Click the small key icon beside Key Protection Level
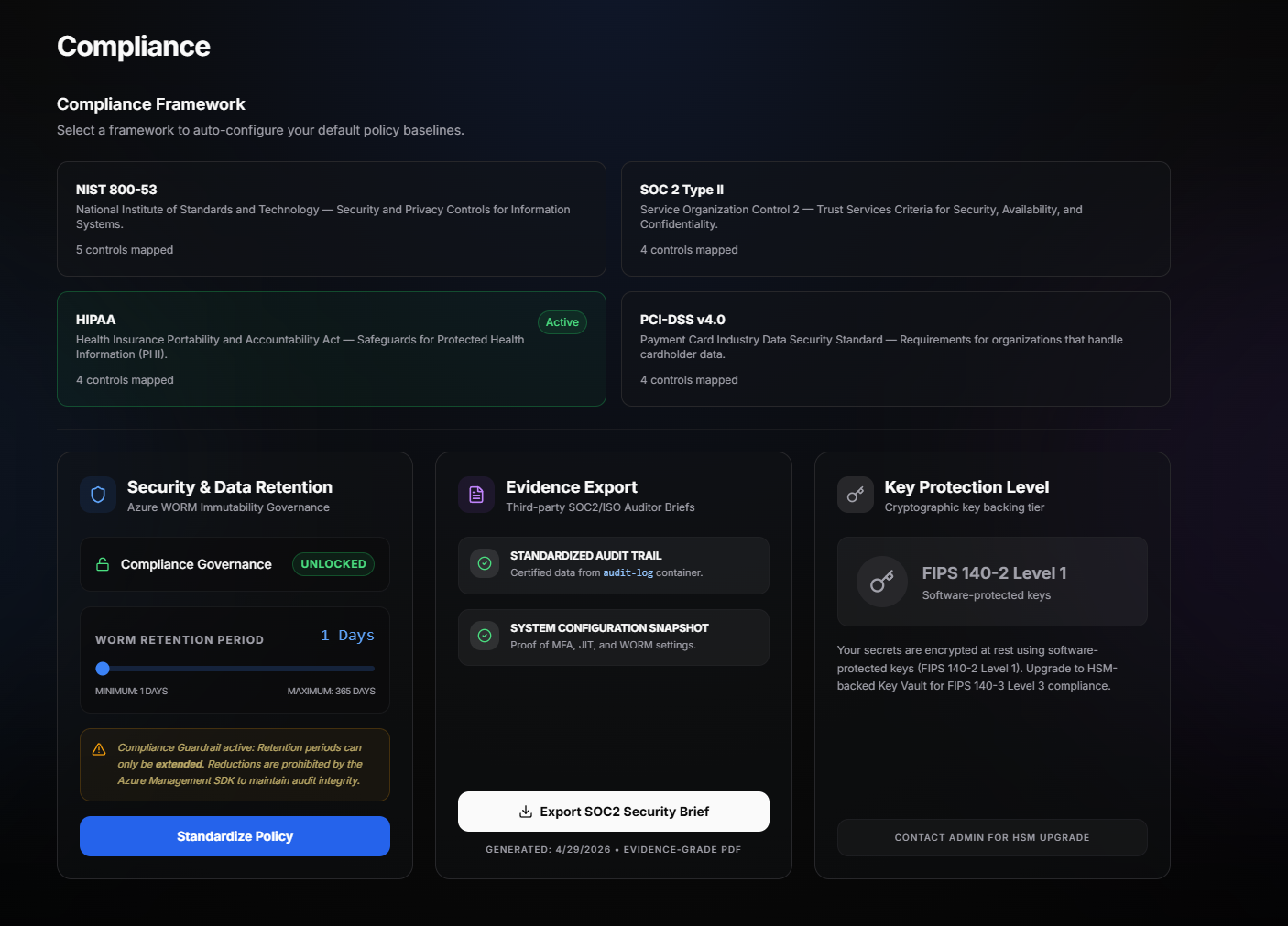 [856, 495]
